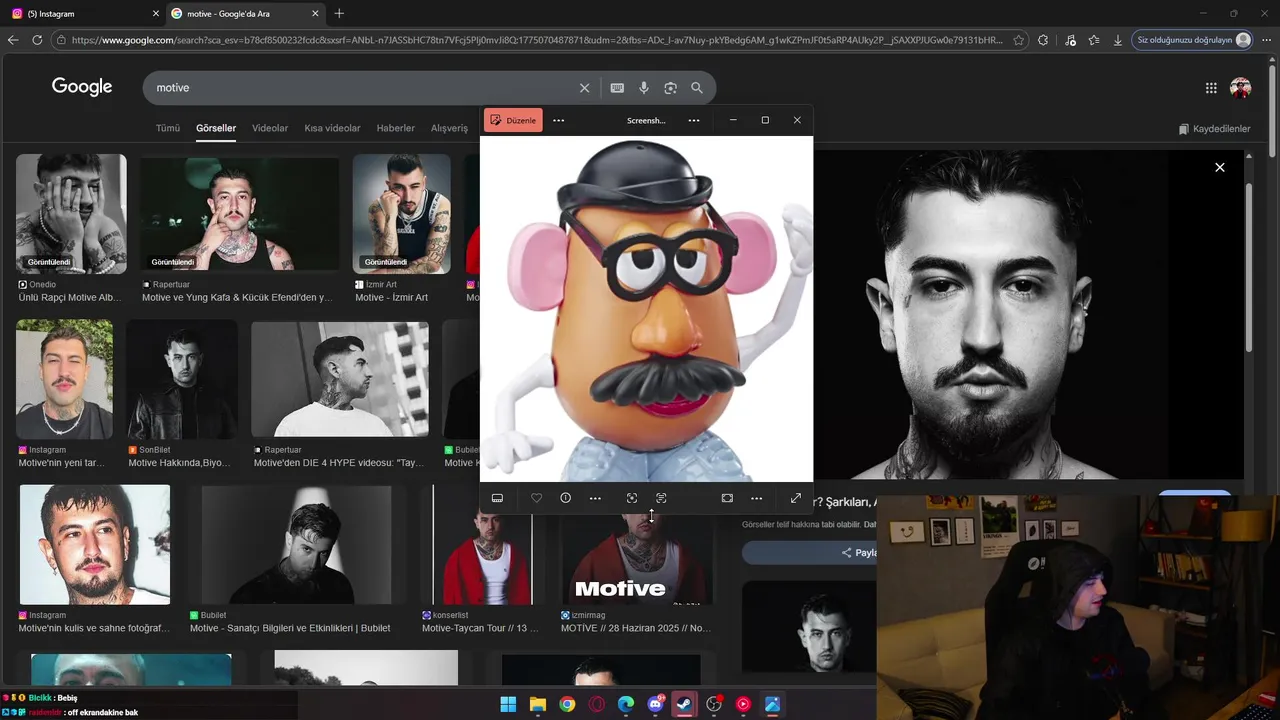Open the Google apps grid
The height and width of the screenshot is (720, 1280).
[x=1211, y=88]
